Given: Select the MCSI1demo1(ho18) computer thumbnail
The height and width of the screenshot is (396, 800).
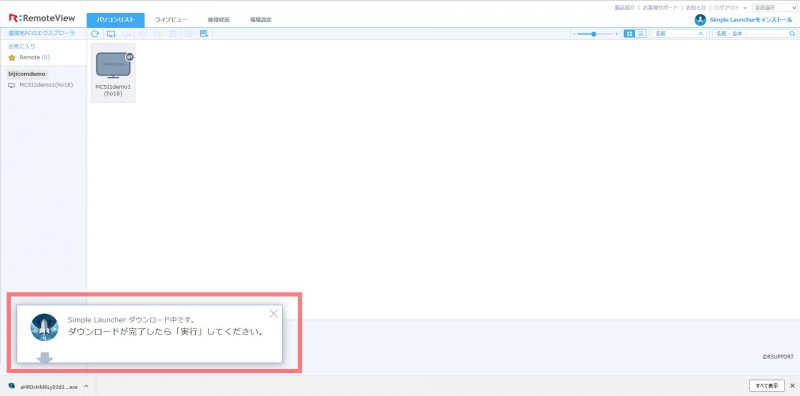Looking at the screenshot, I should pos(113,73).
